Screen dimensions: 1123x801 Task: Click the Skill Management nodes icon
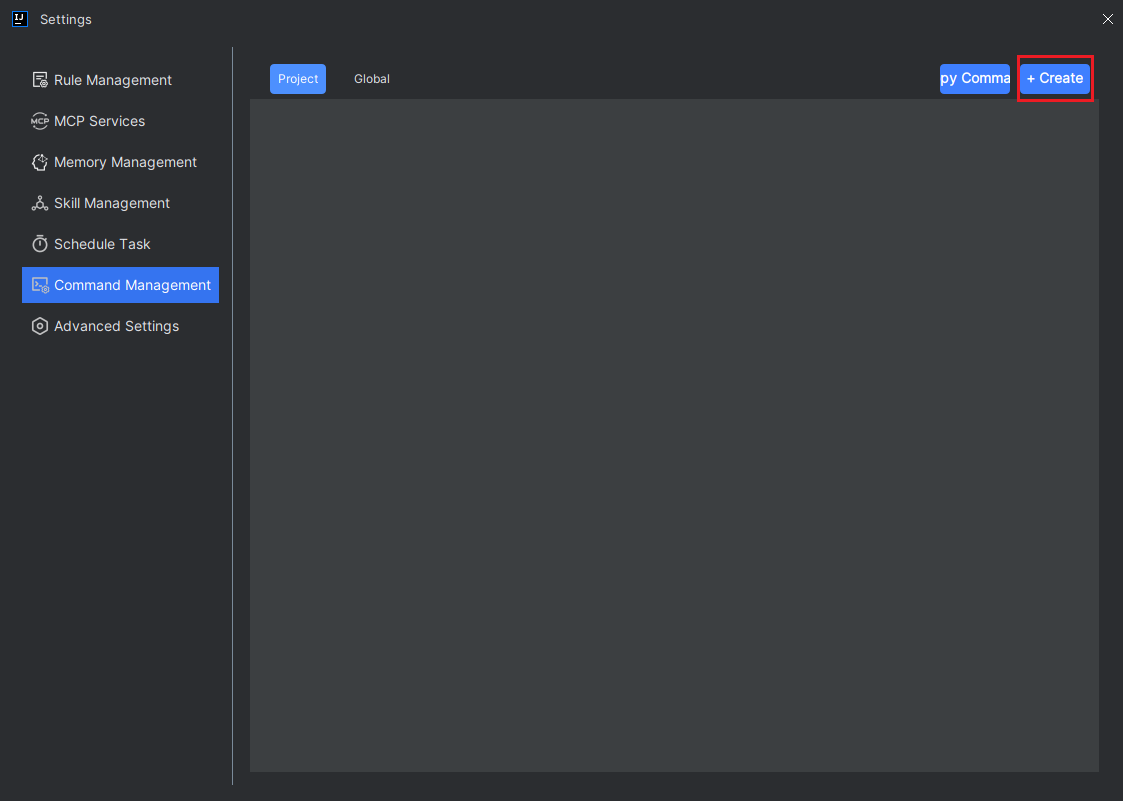tap(40, 203)
